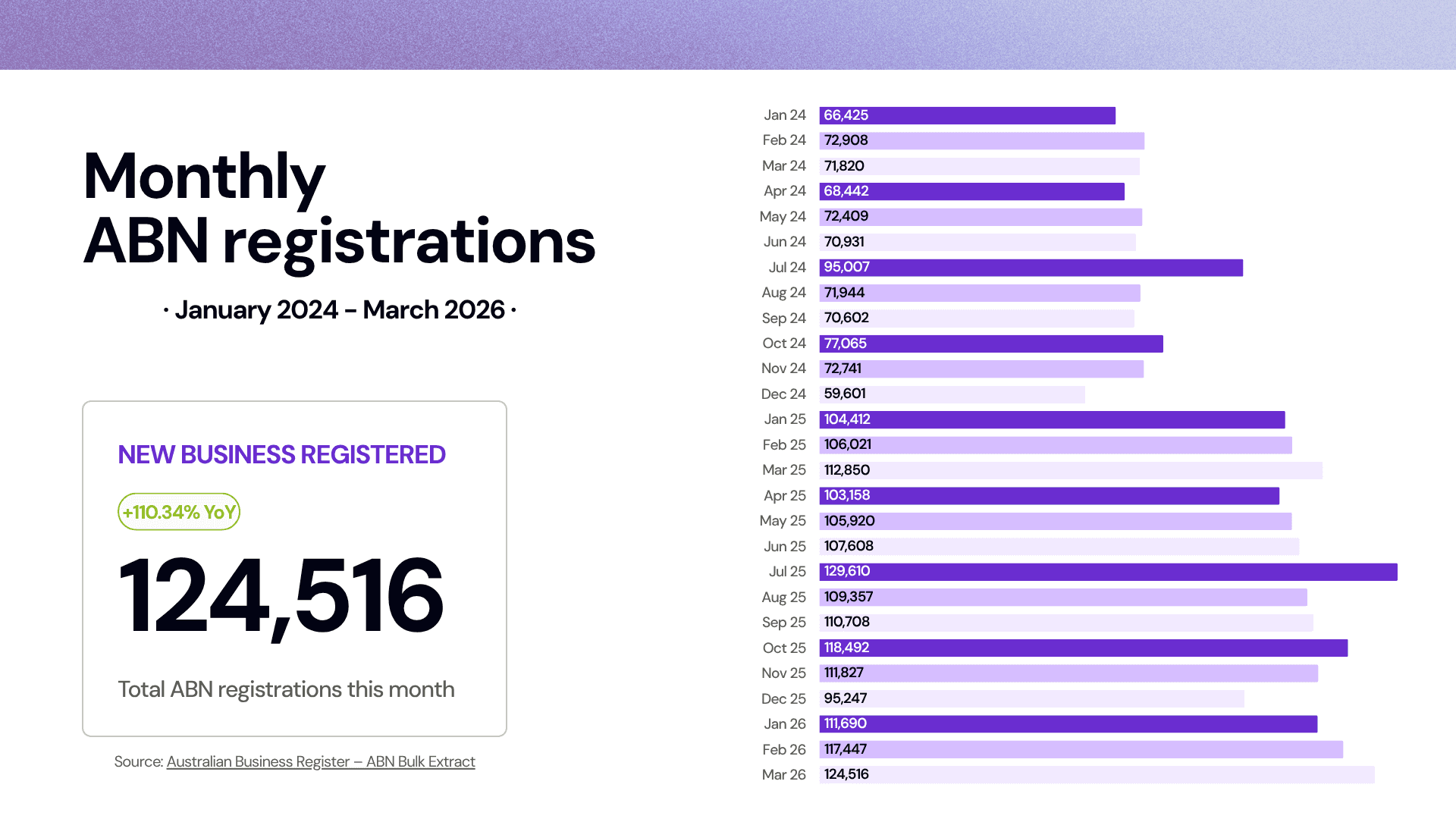
Task: Click the Dec 25 bar showing 95,247
Action: click(1031, 698)
